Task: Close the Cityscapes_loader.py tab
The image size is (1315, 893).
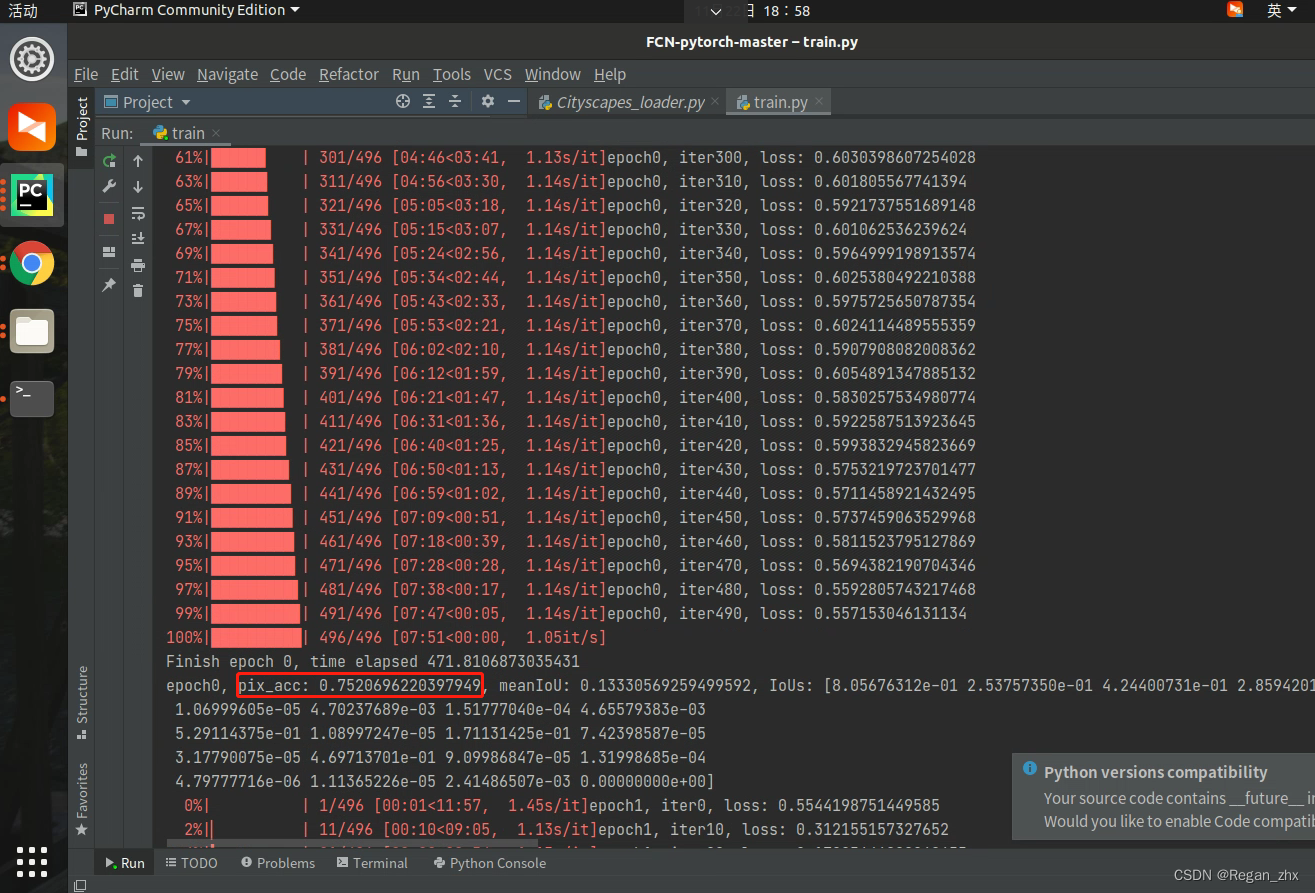Action: click(716, 102)
